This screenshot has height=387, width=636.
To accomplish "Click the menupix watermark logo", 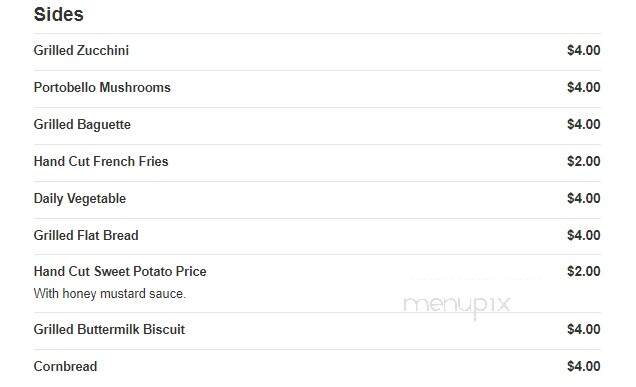I will (x=457, y=305).
